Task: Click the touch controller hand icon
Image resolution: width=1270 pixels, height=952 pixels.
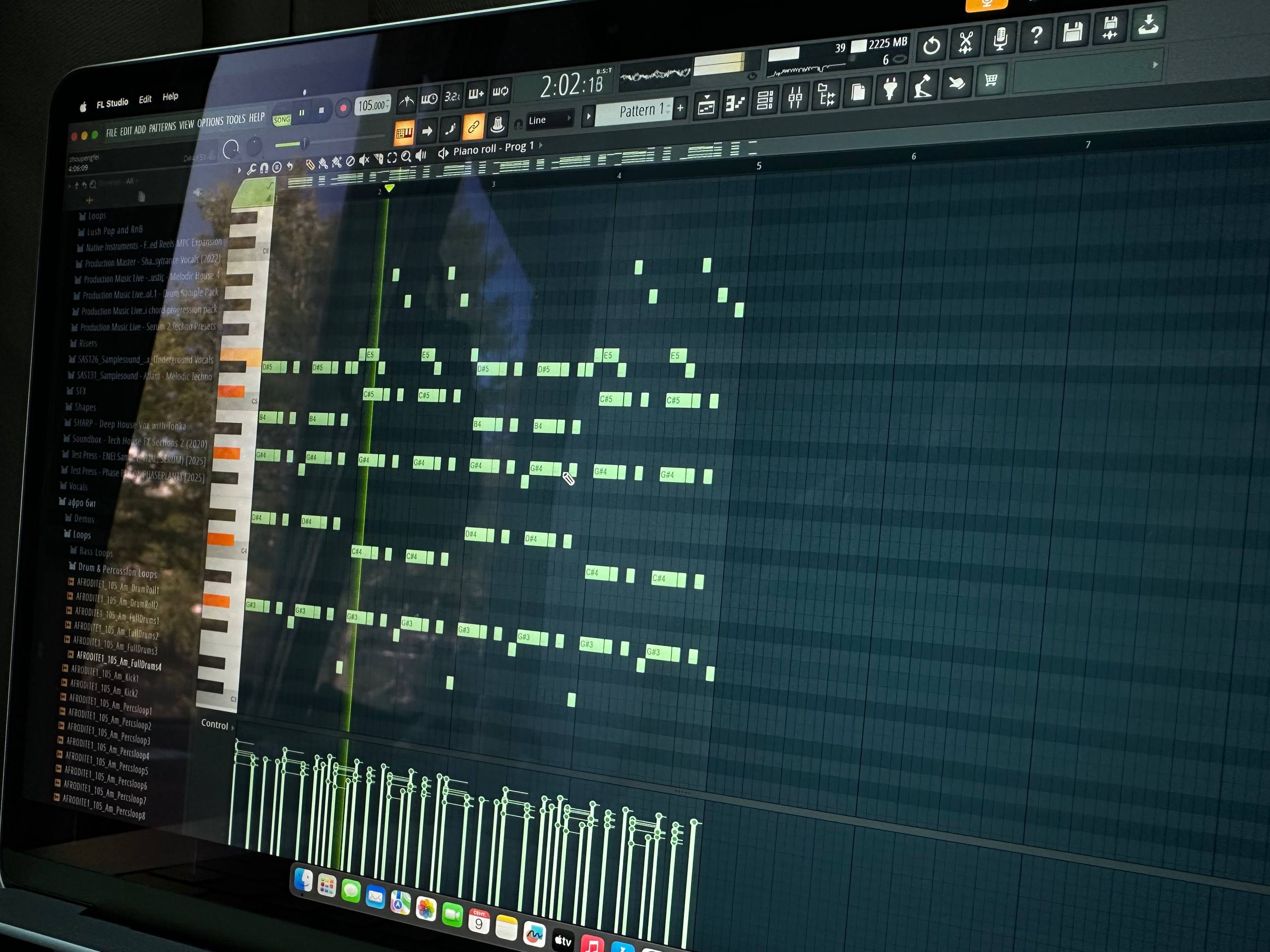Action: (956, 84)
